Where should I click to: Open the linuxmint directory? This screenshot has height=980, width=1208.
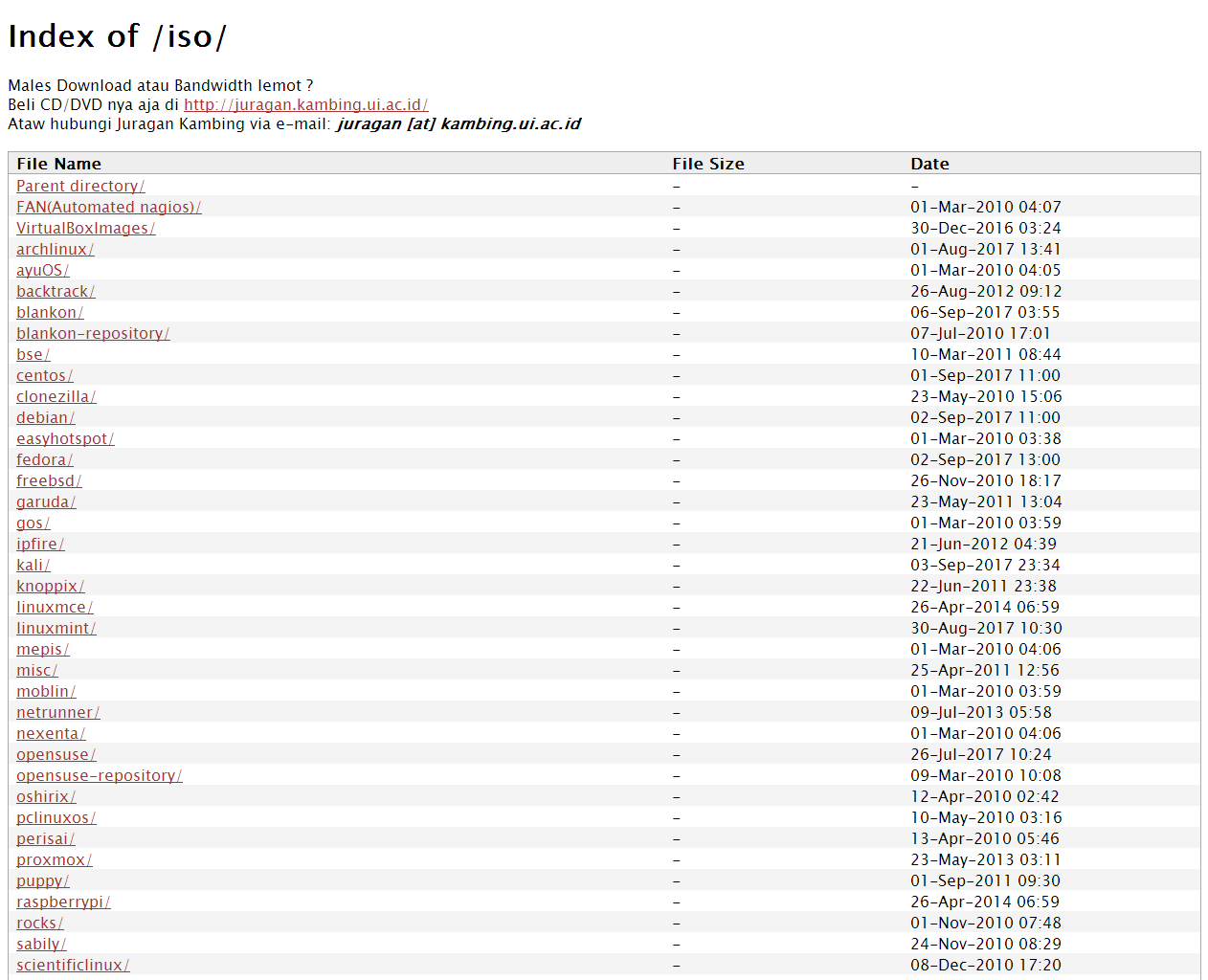point(56,628)
